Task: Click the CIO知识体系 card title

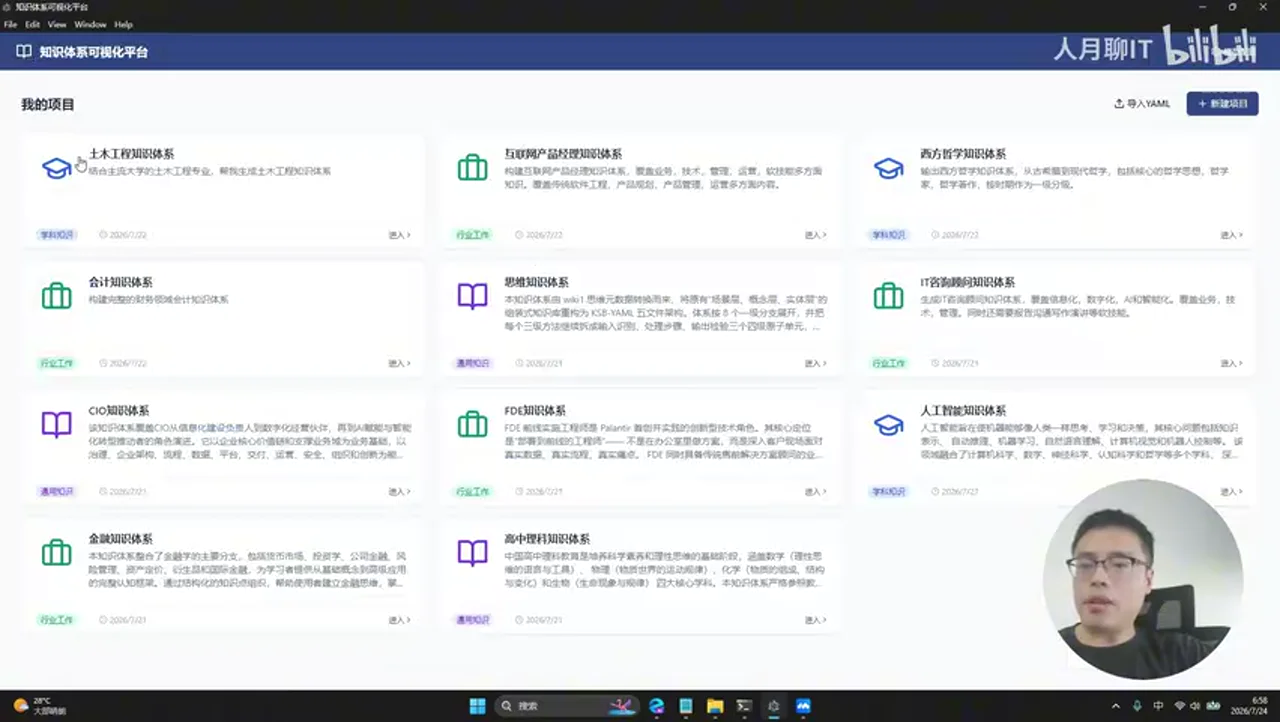Action: pos(119,411)
